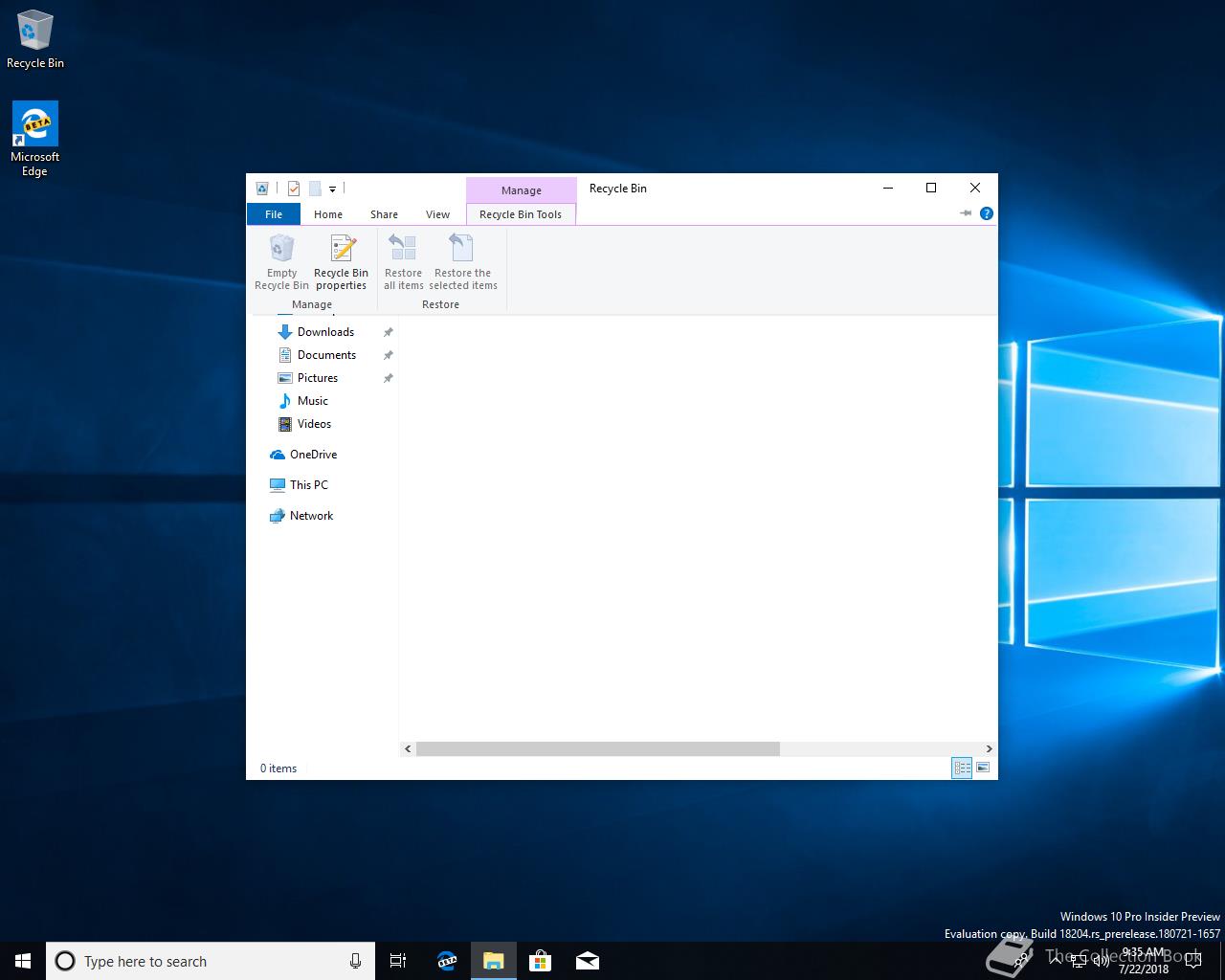Screen dimensions: 1225x980
Task: Open the Share ribbon tab
Action: pos(384,214)
